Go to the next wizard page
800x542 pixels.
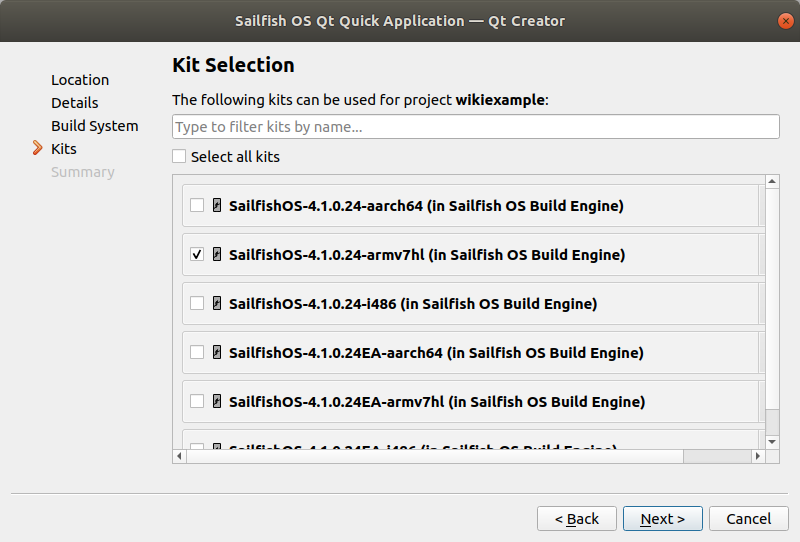tap(662, 519)
